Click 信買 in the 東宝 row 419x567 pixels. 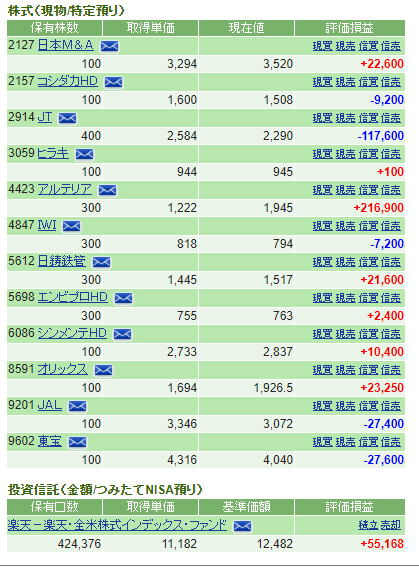(x=368, y=442)
